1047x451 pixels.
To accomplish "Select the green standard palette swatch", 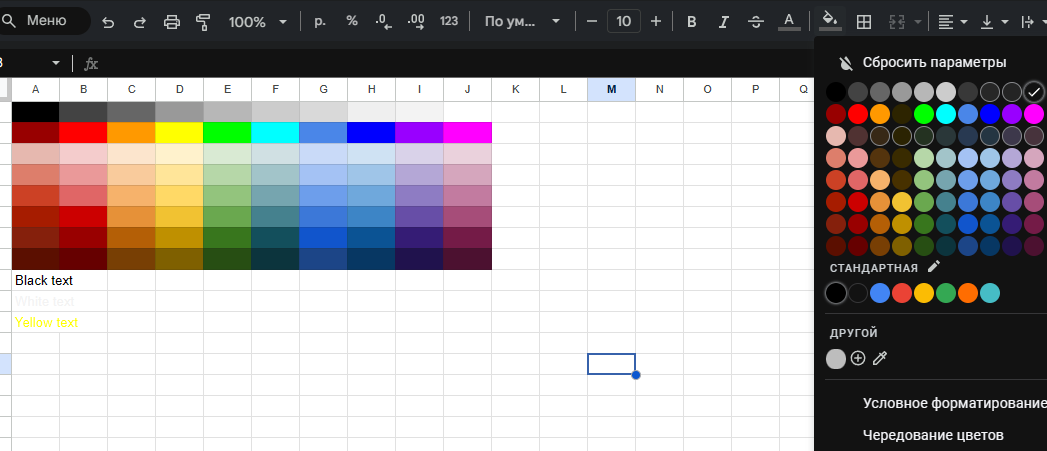I will point(946,293).
